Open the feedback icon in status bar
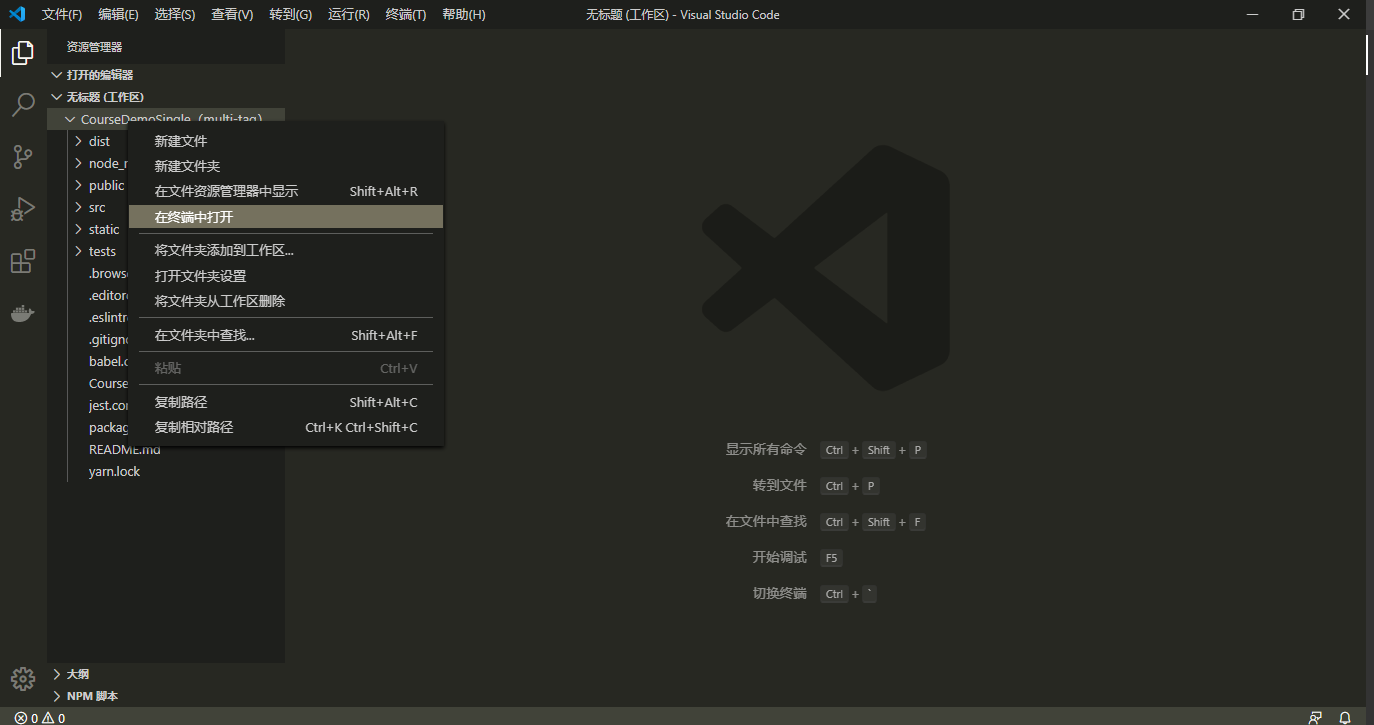The width and height of the screenshot is (1374, 725). [1316, 718]
